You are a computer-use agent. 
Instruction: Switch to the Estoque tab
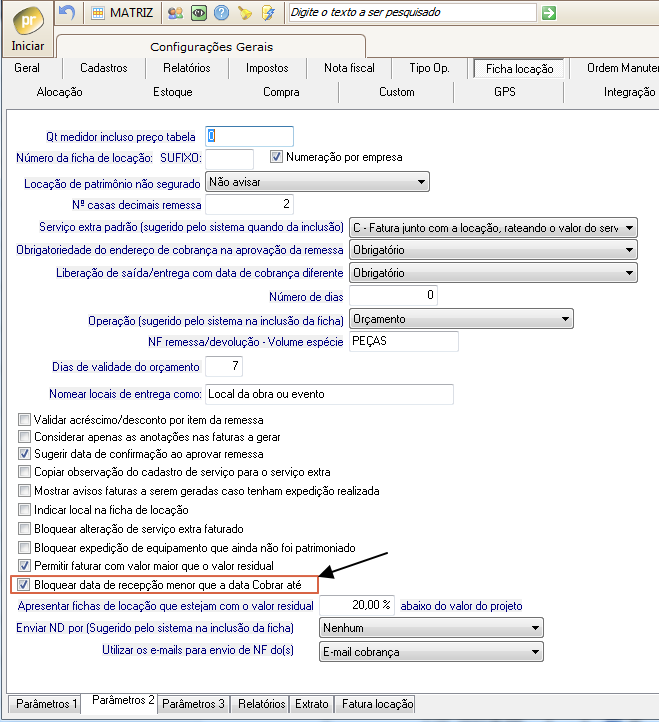[x=173, y=92]
